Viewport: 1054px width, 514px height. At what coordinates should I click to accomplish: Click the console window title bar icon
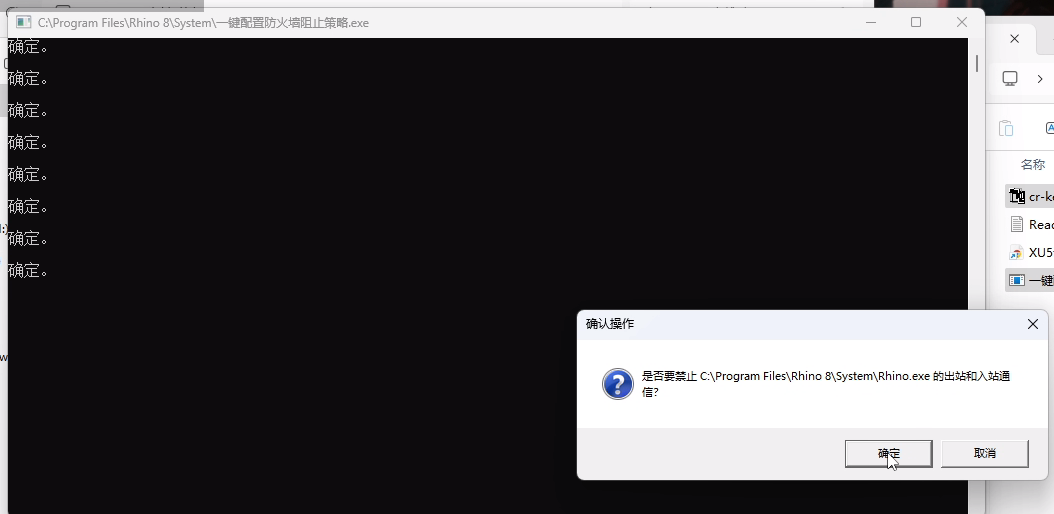click(x=24, y=22)
